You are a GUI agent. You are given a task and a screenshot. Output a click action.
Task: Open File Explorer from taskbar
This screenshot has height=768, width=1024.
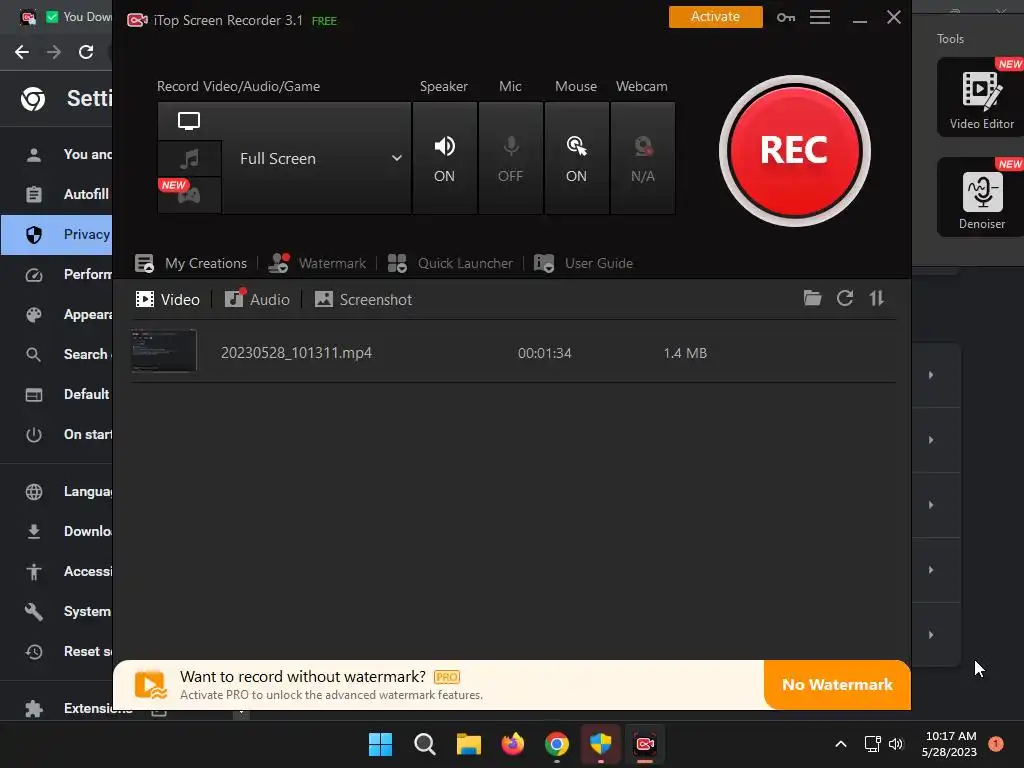468,744
